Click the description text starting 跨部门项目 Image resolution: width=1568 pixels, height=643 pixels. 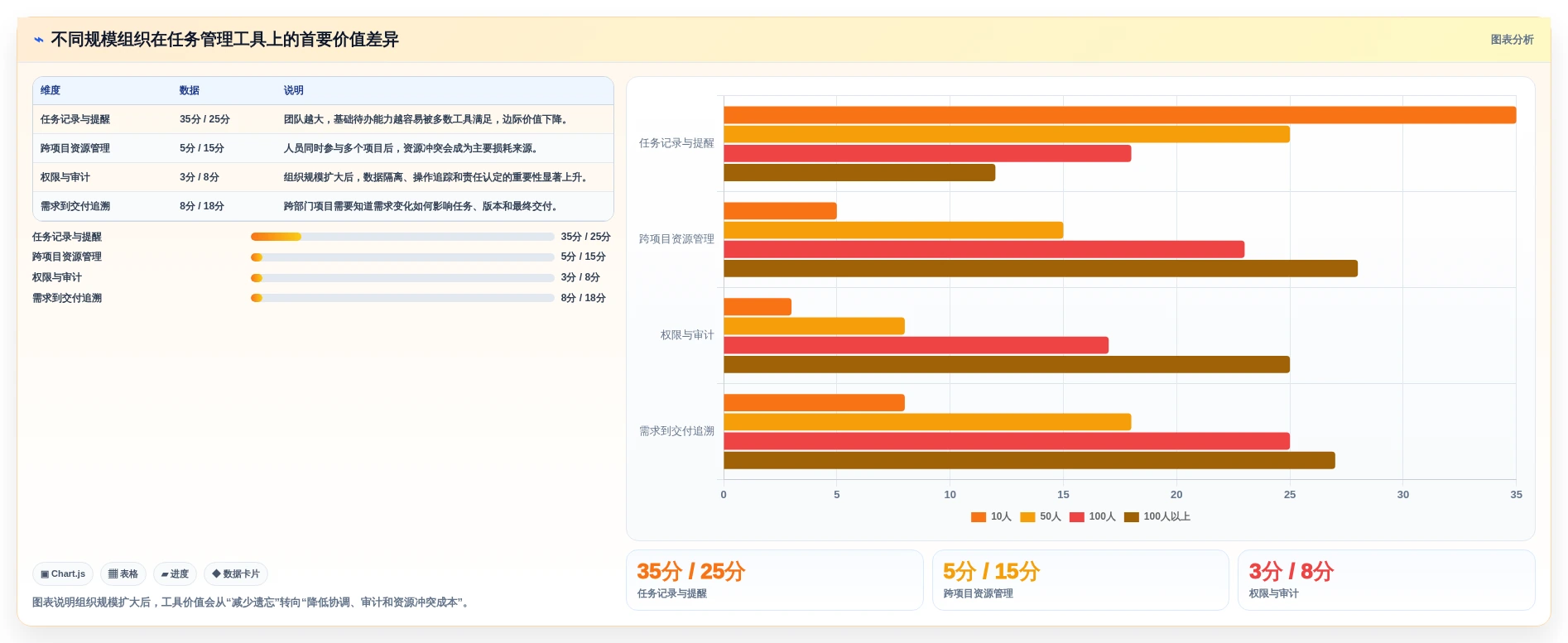[422, 206]
